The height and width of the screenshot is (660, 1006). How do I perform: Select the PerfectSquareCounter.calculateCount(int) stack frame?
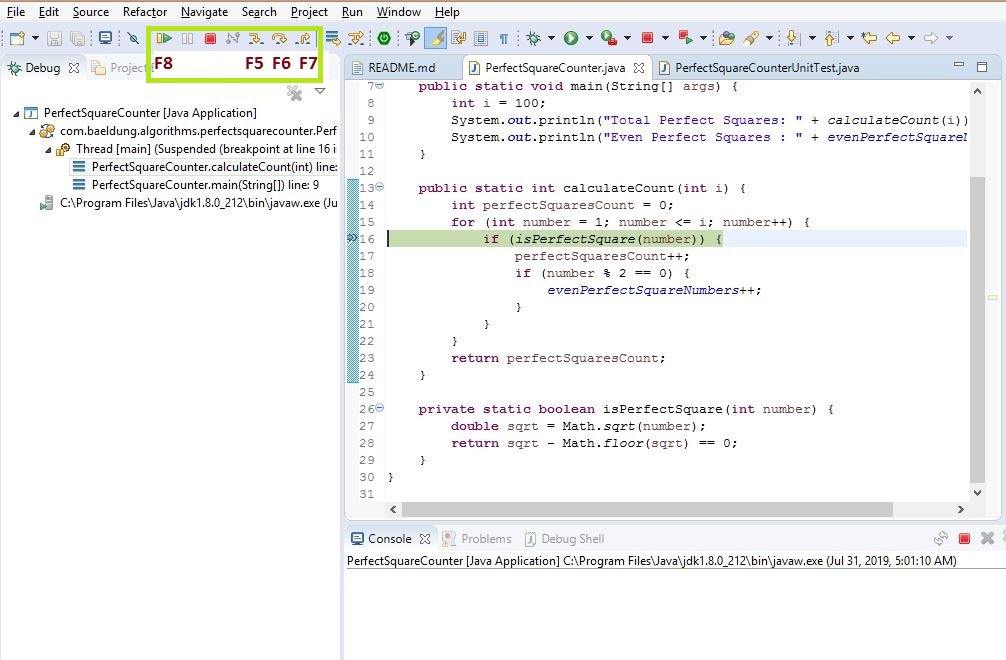204,167
